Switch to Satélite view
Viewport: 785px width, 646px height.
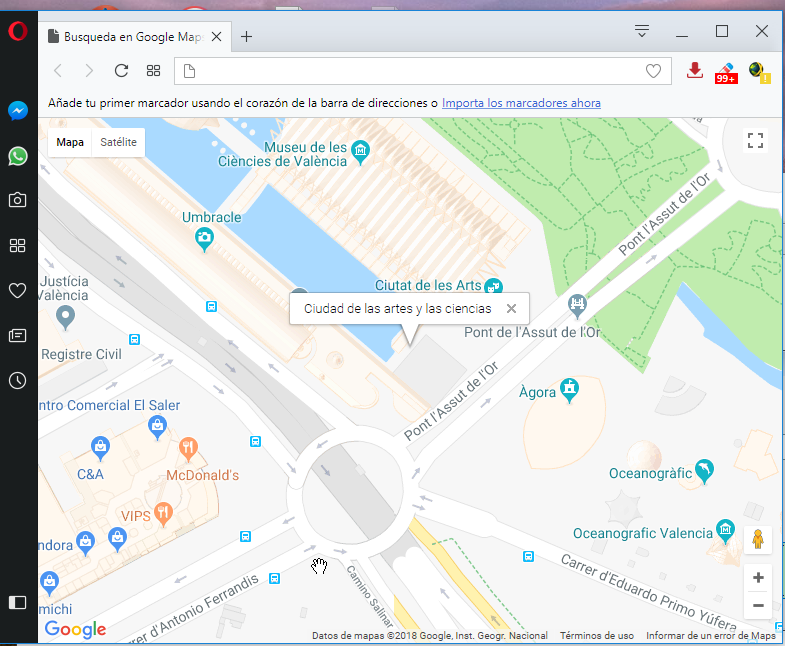click(118, 142)
